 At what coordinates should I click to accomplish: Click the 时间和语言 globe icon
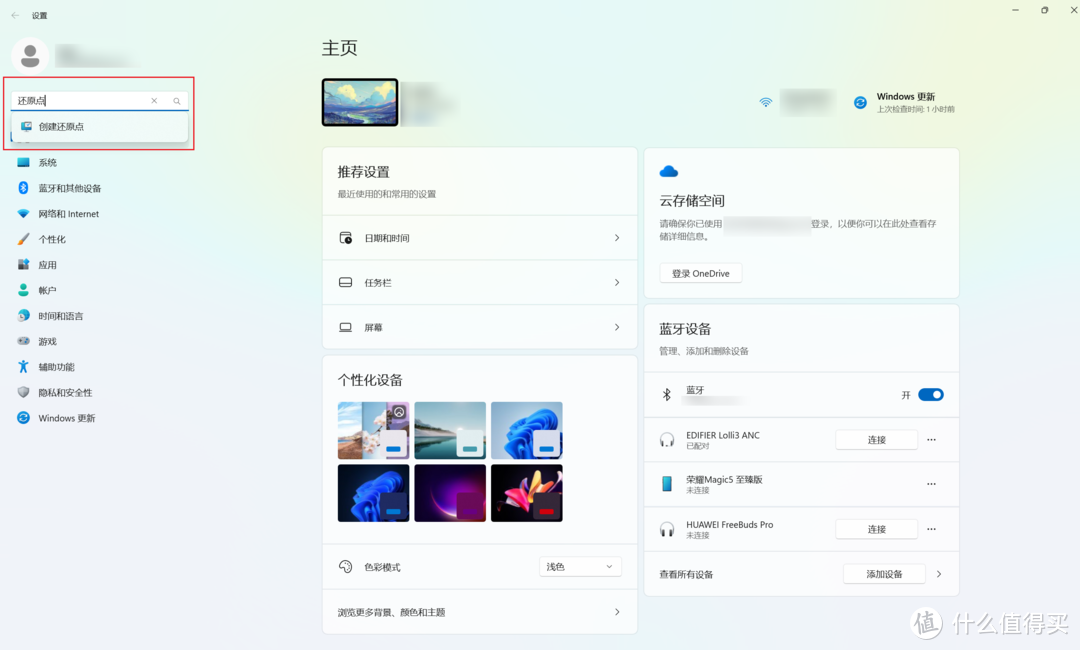(23, 315)
